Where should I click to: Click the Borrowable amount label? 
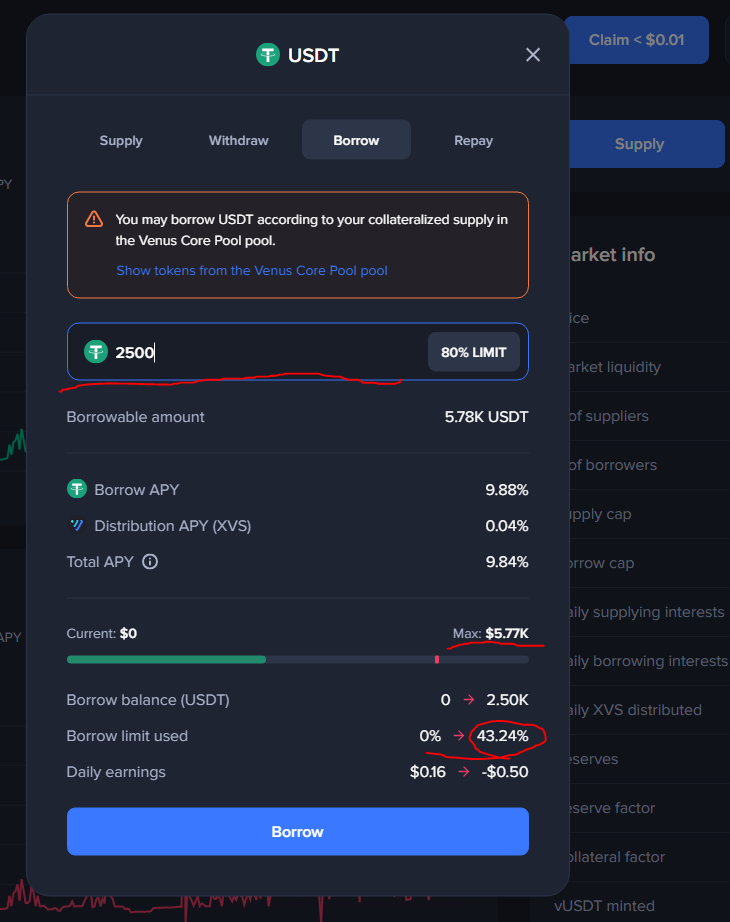135,417
